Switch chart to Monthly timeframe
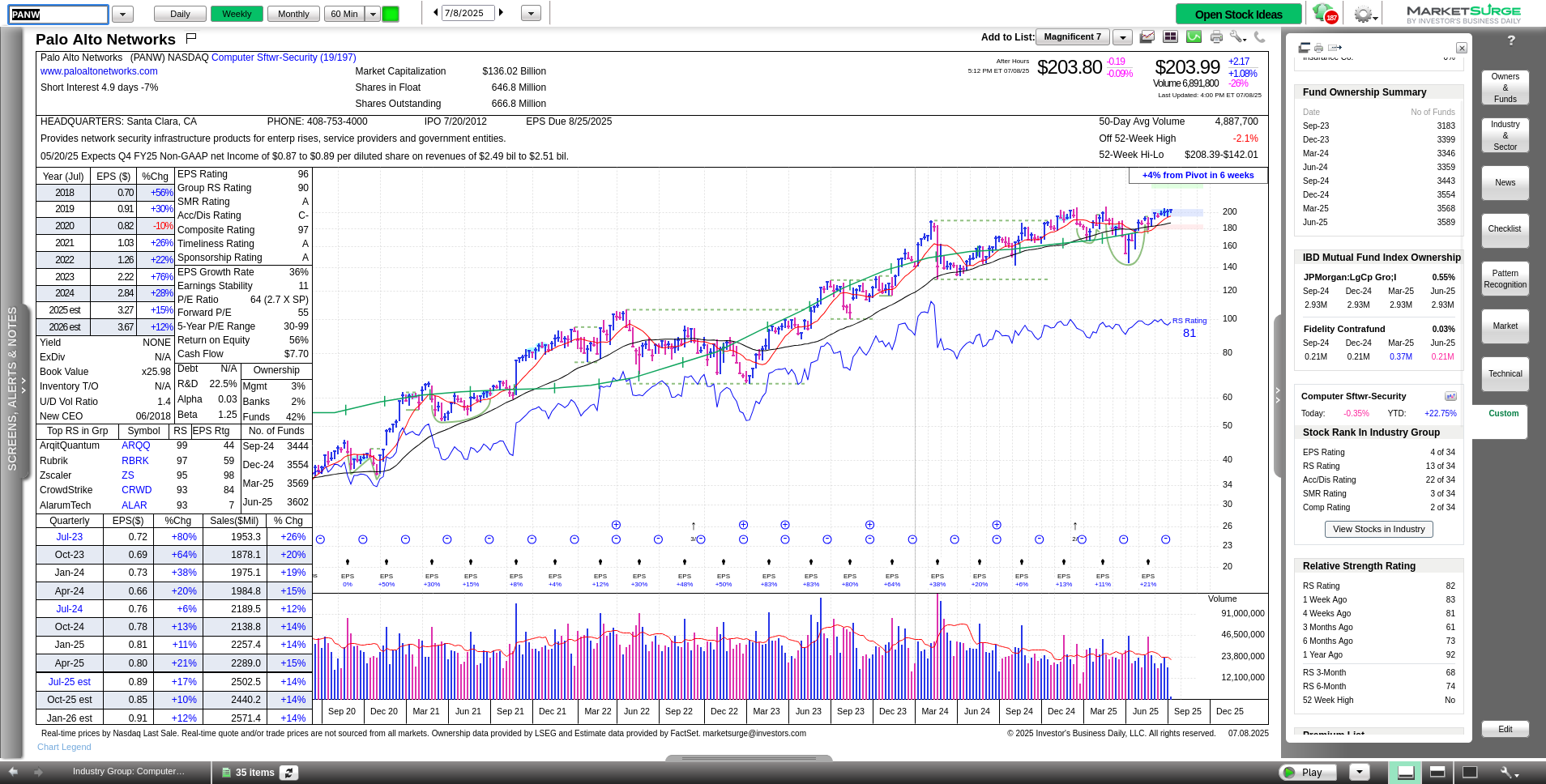Image resolution: width=1546 pixels, height=784 pixels. [x=293, y=14]
